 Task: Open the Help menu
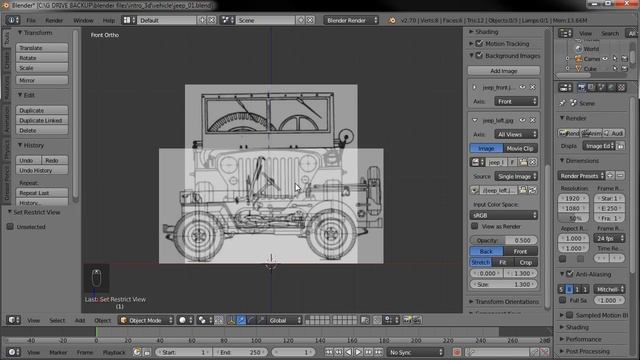tap(109, 20)
